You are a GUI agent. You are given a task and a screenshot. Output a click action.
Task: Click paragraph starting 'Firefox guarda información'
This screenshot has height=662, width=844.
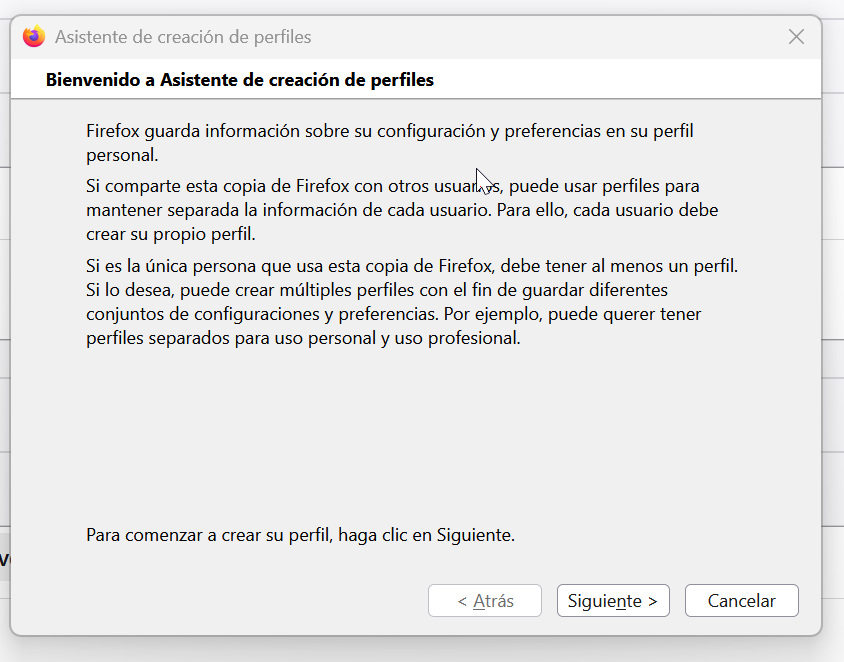390,143
